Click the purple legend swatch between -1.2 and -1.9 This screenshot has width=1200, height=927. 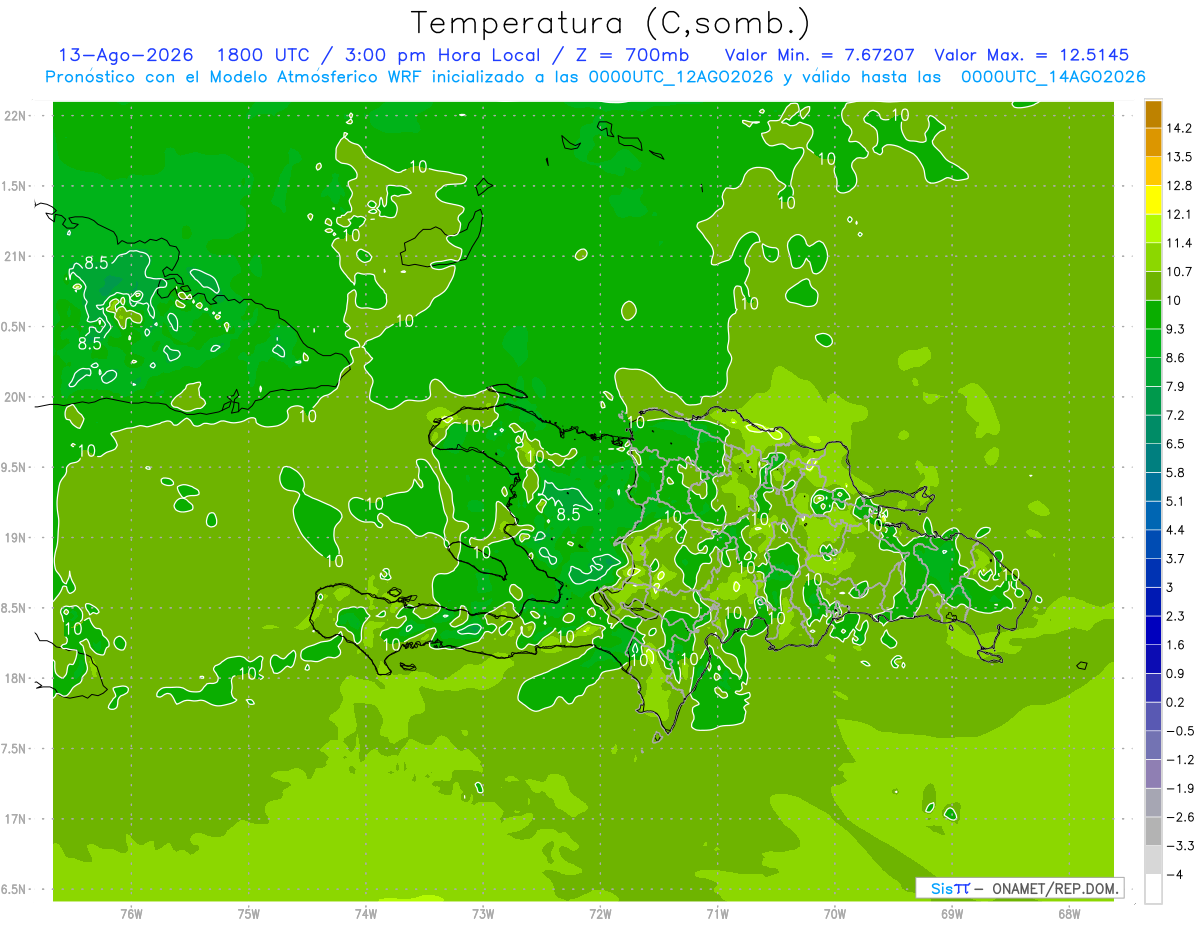point(1153,774)
